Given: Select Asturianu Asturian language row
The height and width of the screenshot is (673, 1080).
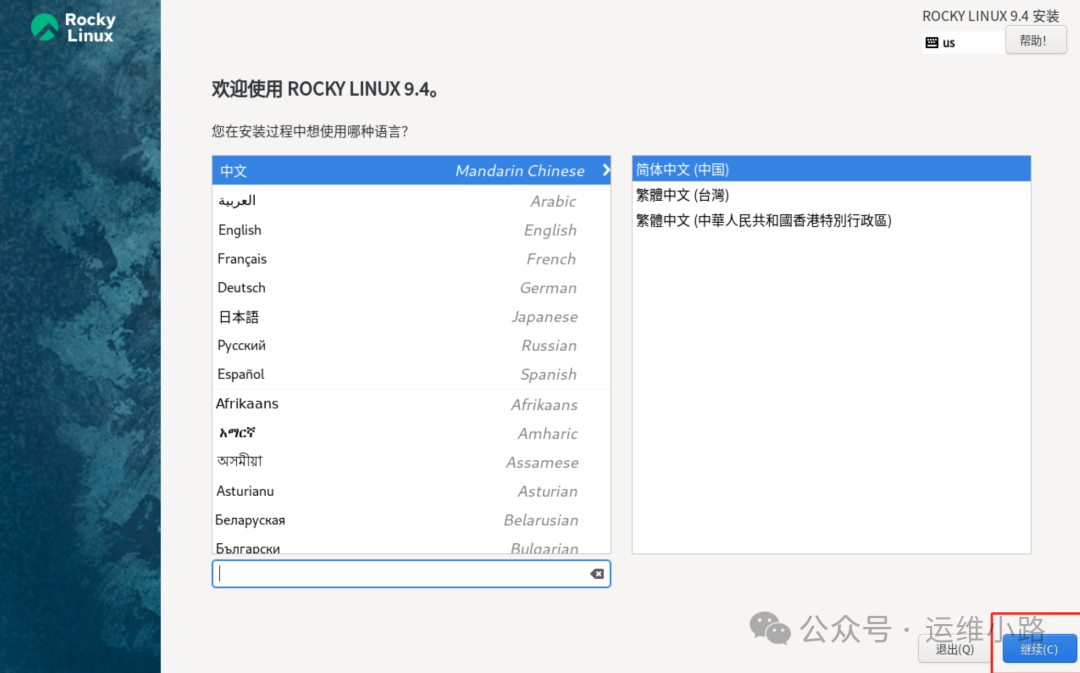Looking at the screenshot, I should (x=411, y=491).
